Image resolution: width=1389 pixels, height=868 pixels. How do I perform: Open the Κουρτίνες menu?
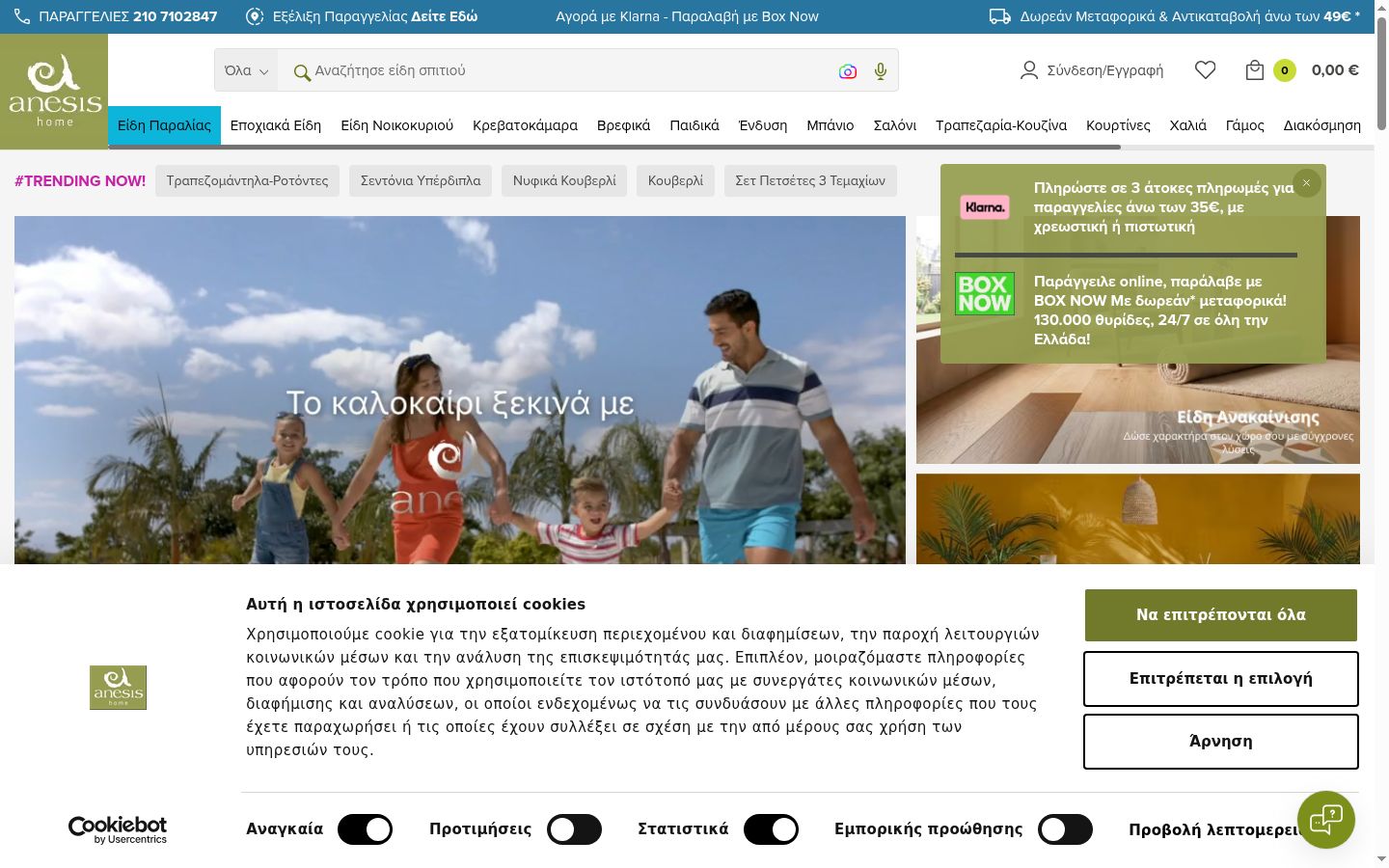point(1118,125)
